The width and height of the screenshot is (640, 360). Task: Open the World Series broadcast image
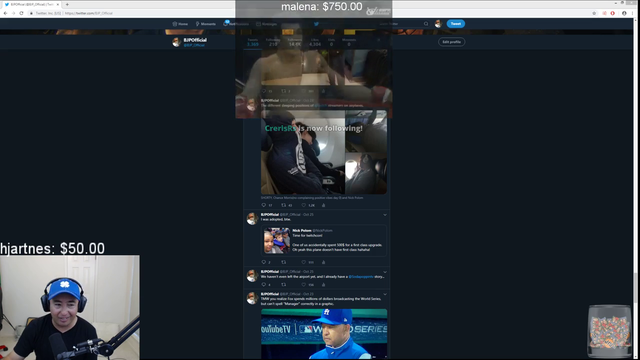tap(324, 334)
